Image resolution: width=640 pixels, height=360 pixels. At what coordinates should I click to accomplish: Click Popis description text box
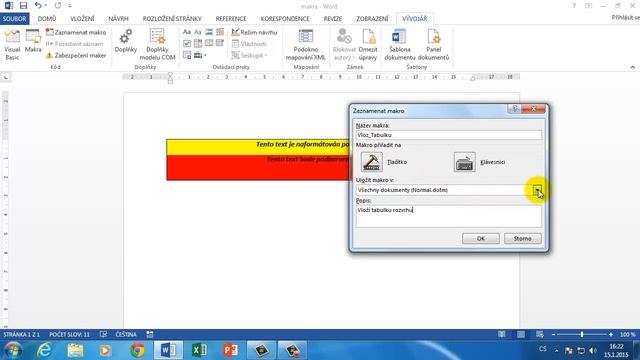click(449, 216)
